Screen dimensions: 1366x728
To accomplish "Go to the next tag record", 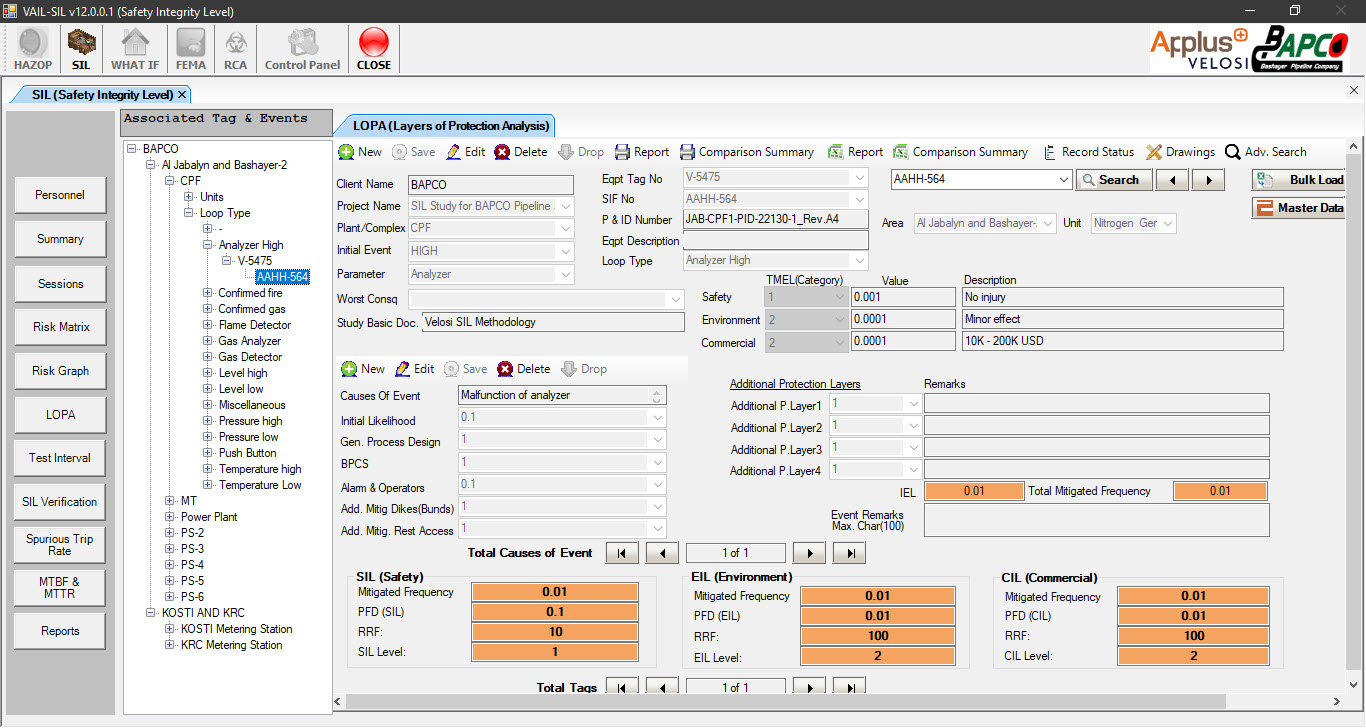I will (x=809, y=687).
